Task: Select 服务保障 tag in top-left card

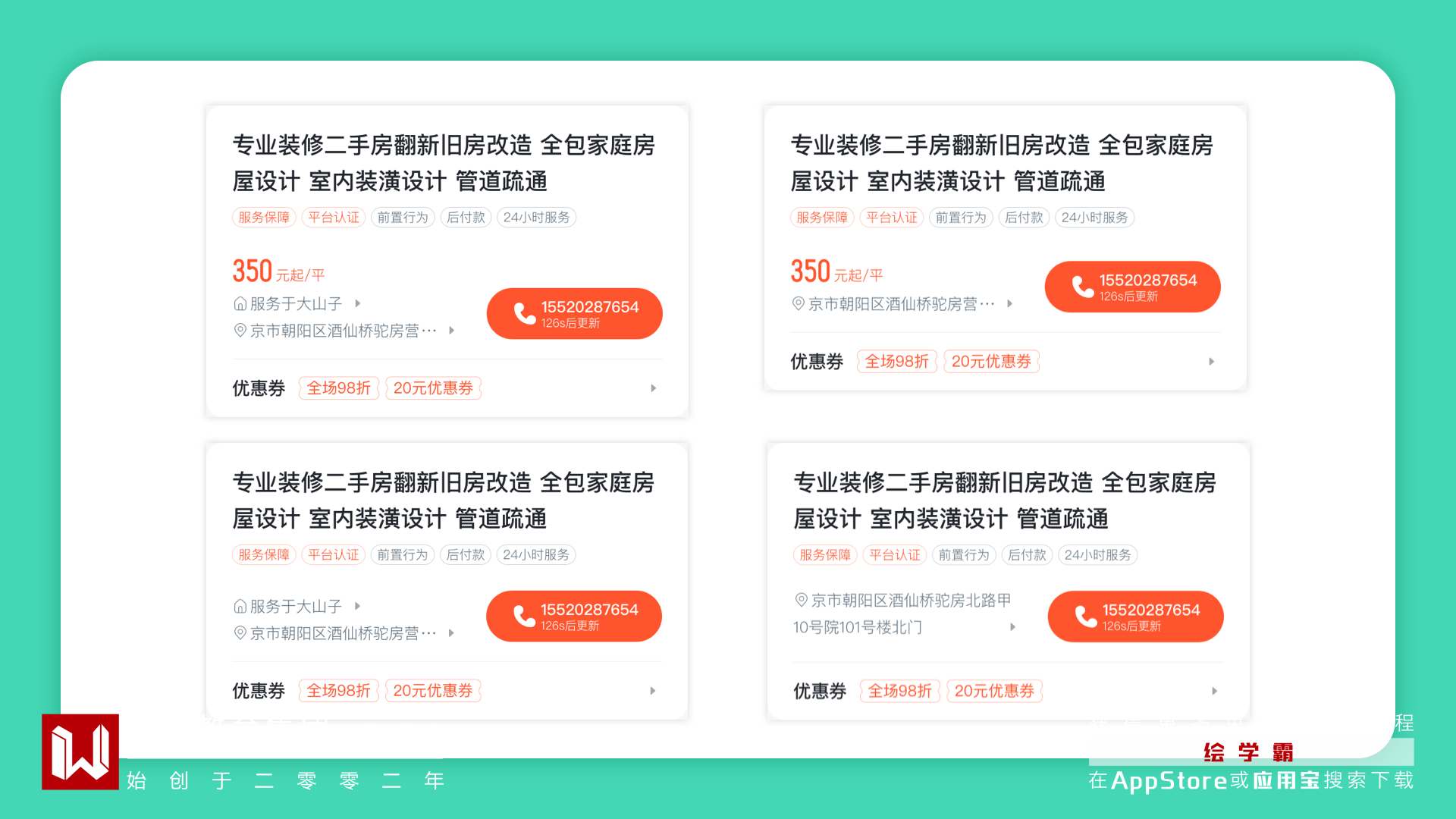Action: click(x=264, y=218)
